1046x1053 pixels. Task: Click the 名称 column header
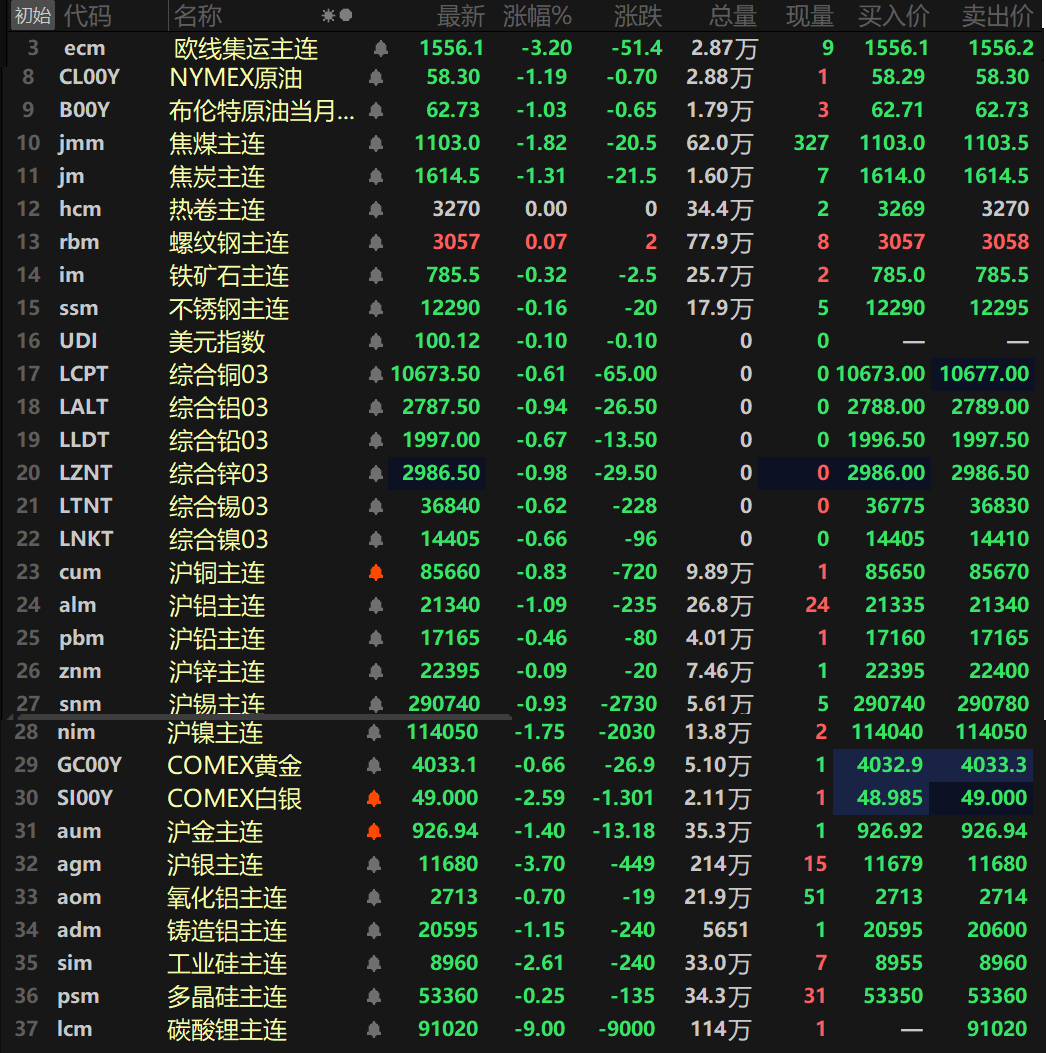[x=197, y=15]
